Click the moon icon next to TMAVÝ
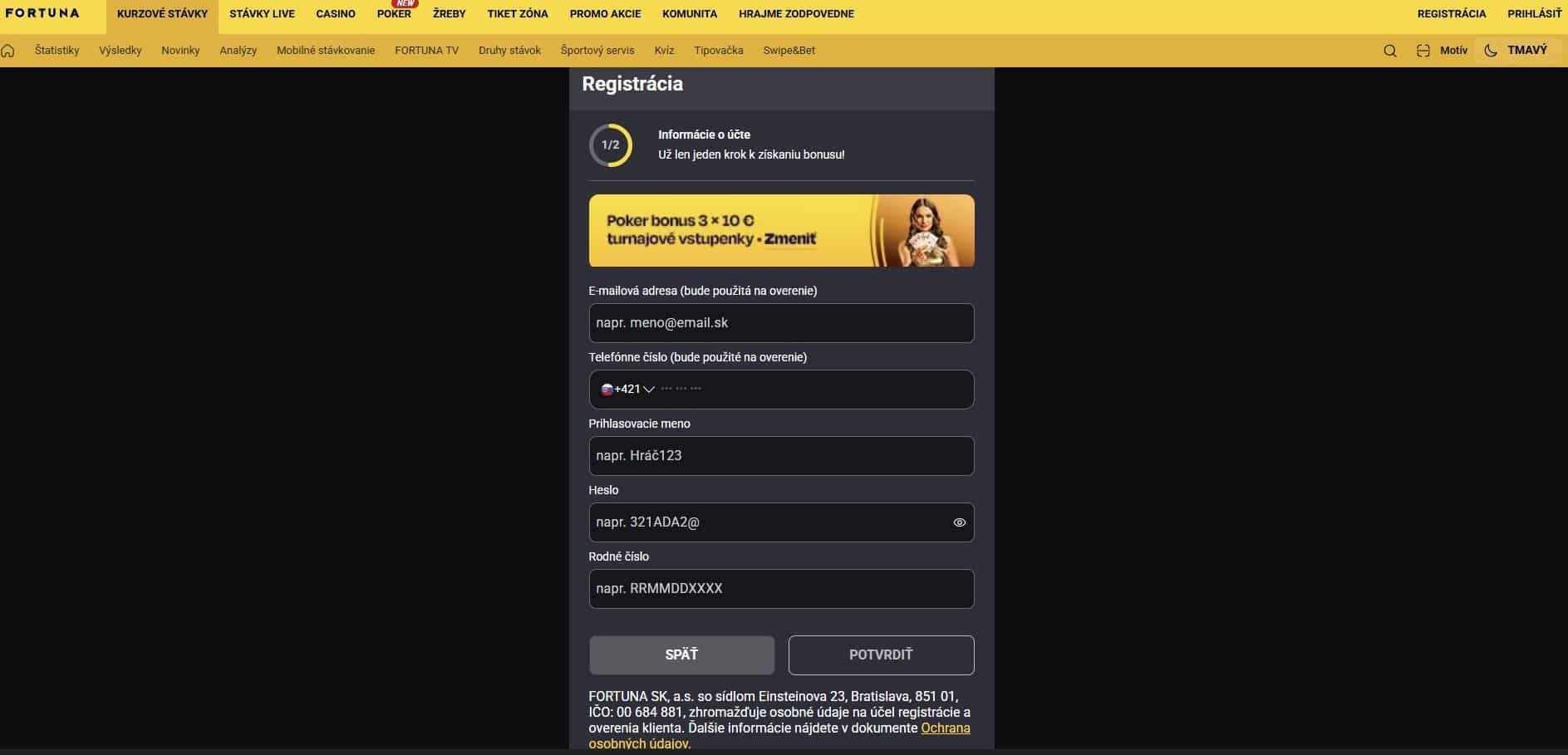 [1491, 51]
